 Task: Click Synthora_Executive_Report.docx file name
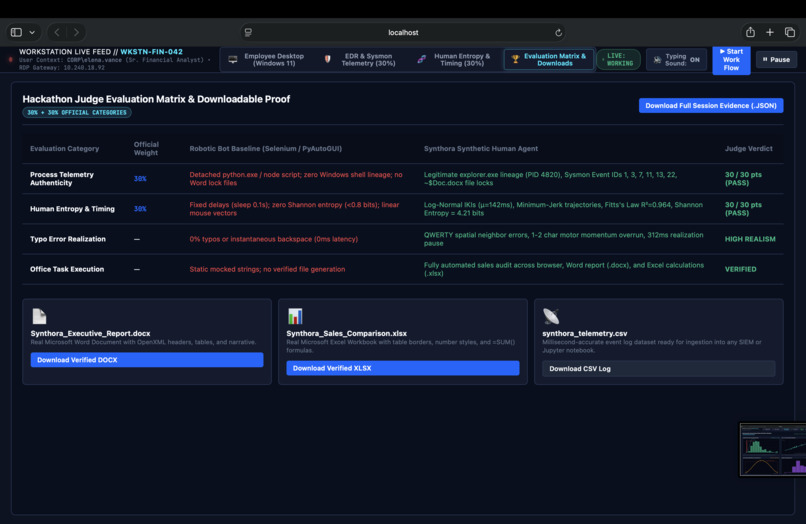[90, 333]
